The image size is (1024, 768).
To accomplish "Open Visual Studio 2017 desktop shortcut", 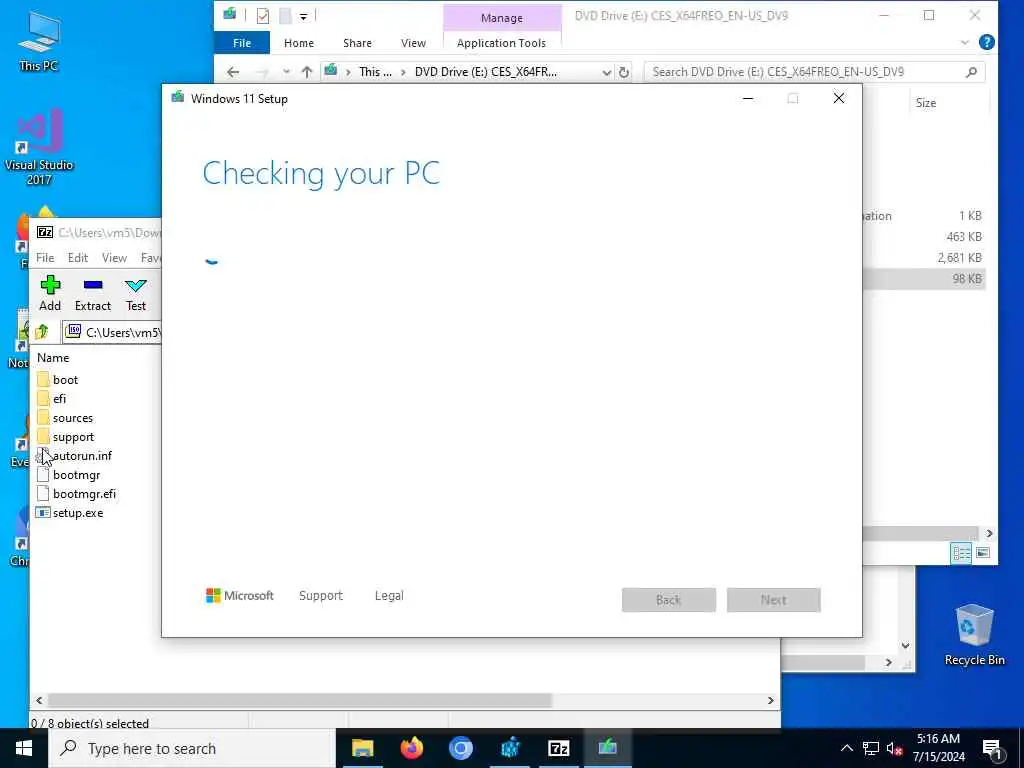I will [x=39, y=147].
